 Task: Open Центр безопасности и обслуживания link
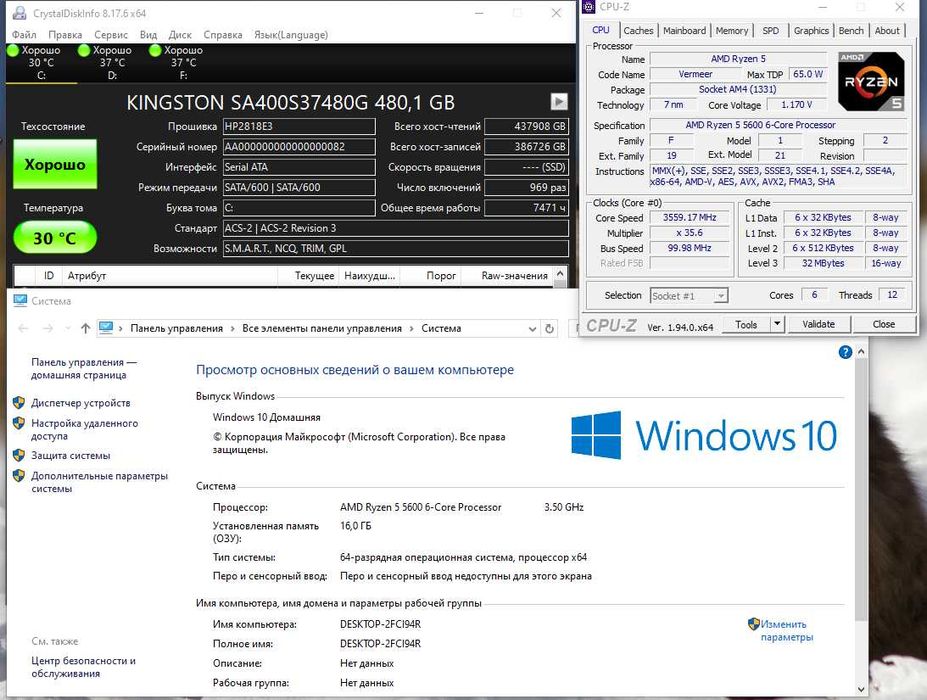tap(83, 667)
